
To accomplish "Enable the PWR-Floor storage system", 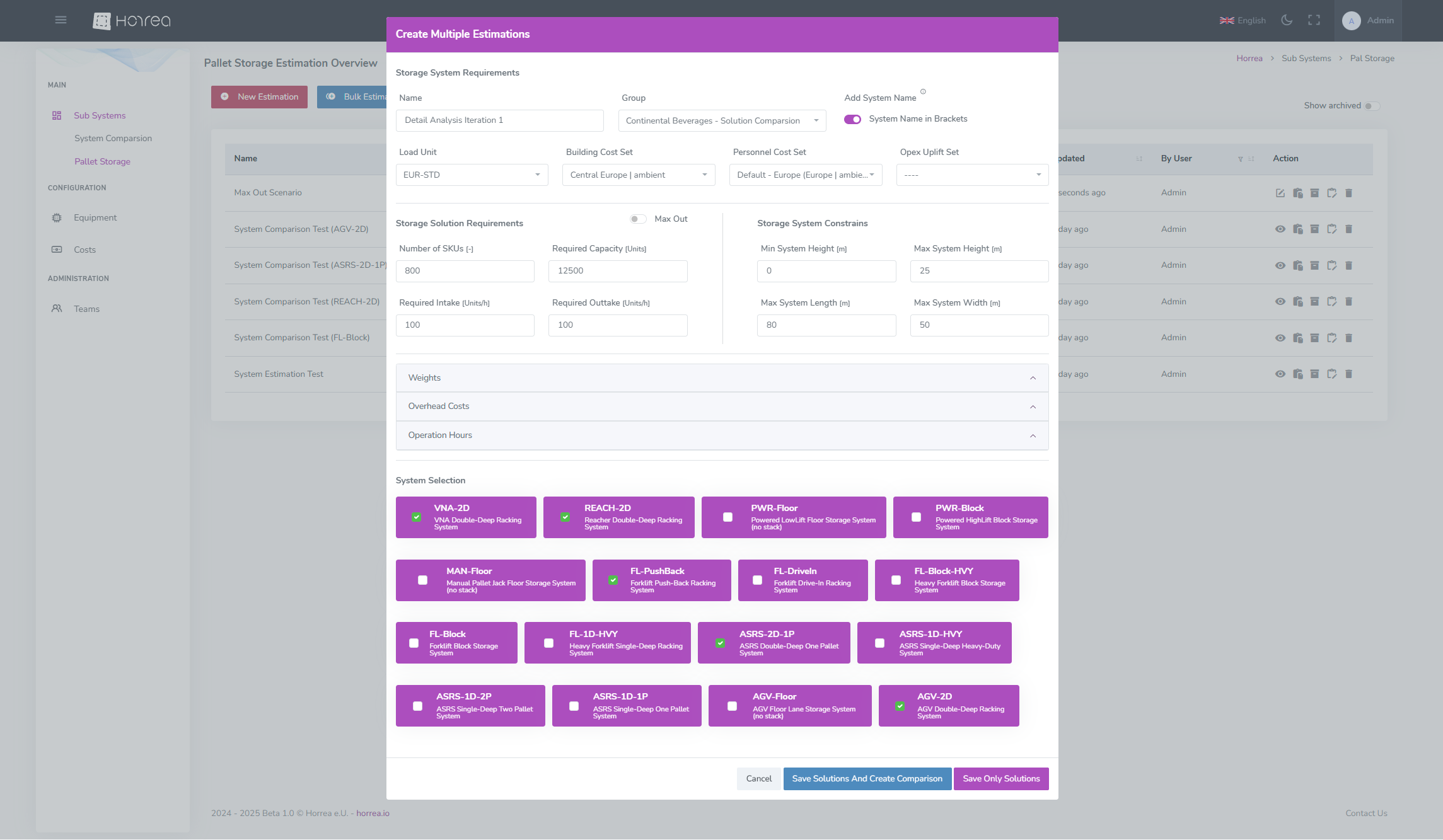I will point(727,517).
